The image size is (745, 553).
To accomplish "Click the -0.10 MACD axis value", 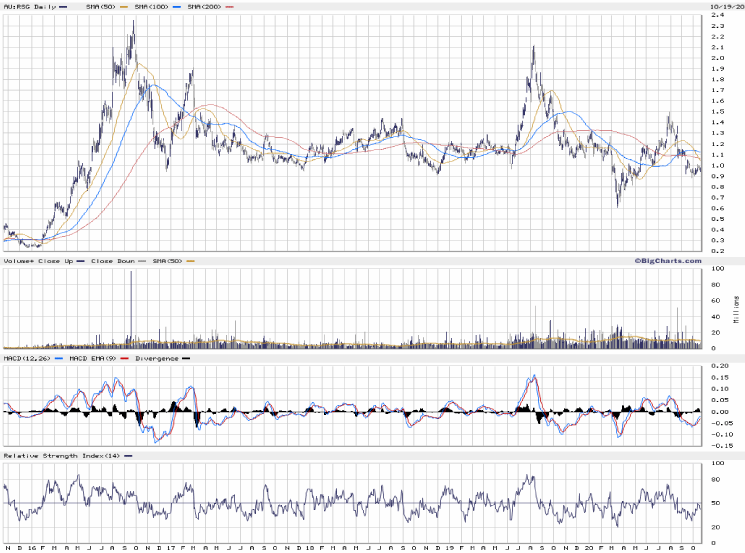I will point(720,434).
